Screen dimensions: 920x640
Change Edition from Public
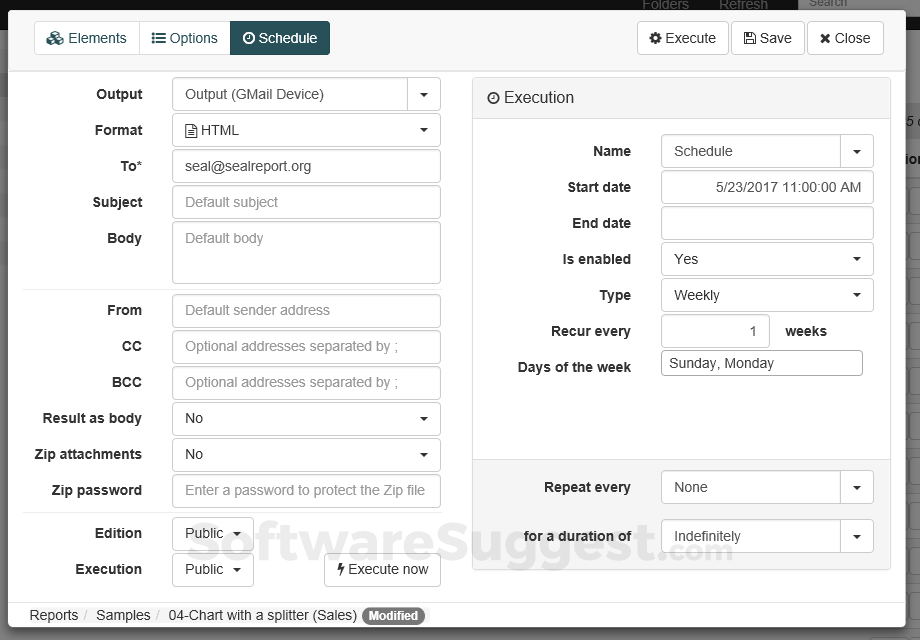(212, 533)
